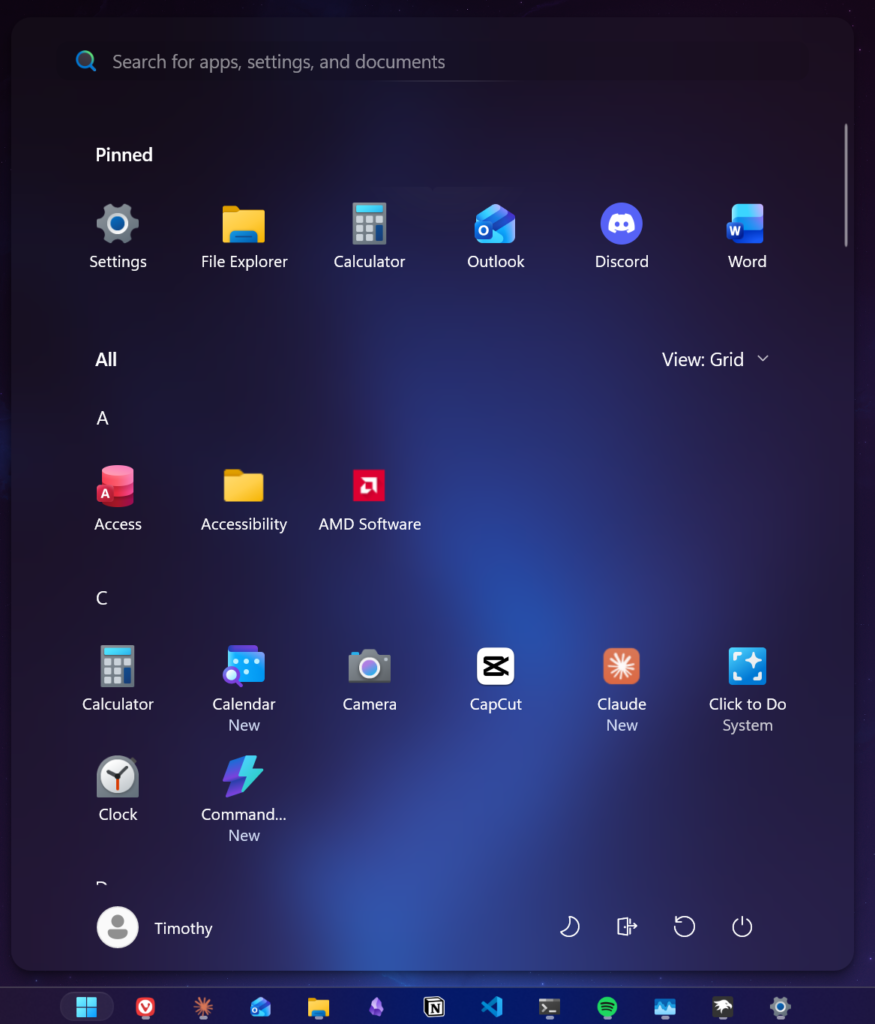This screenshot has height=1024, width=875.
Task: Click the sign out icon
Action: tap(627, 927)
